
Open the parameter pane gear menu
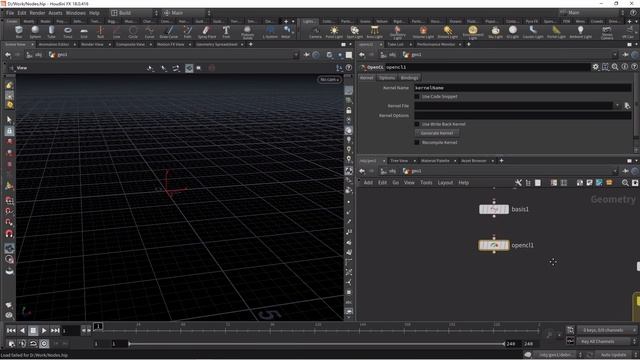(x=596, y=67)
